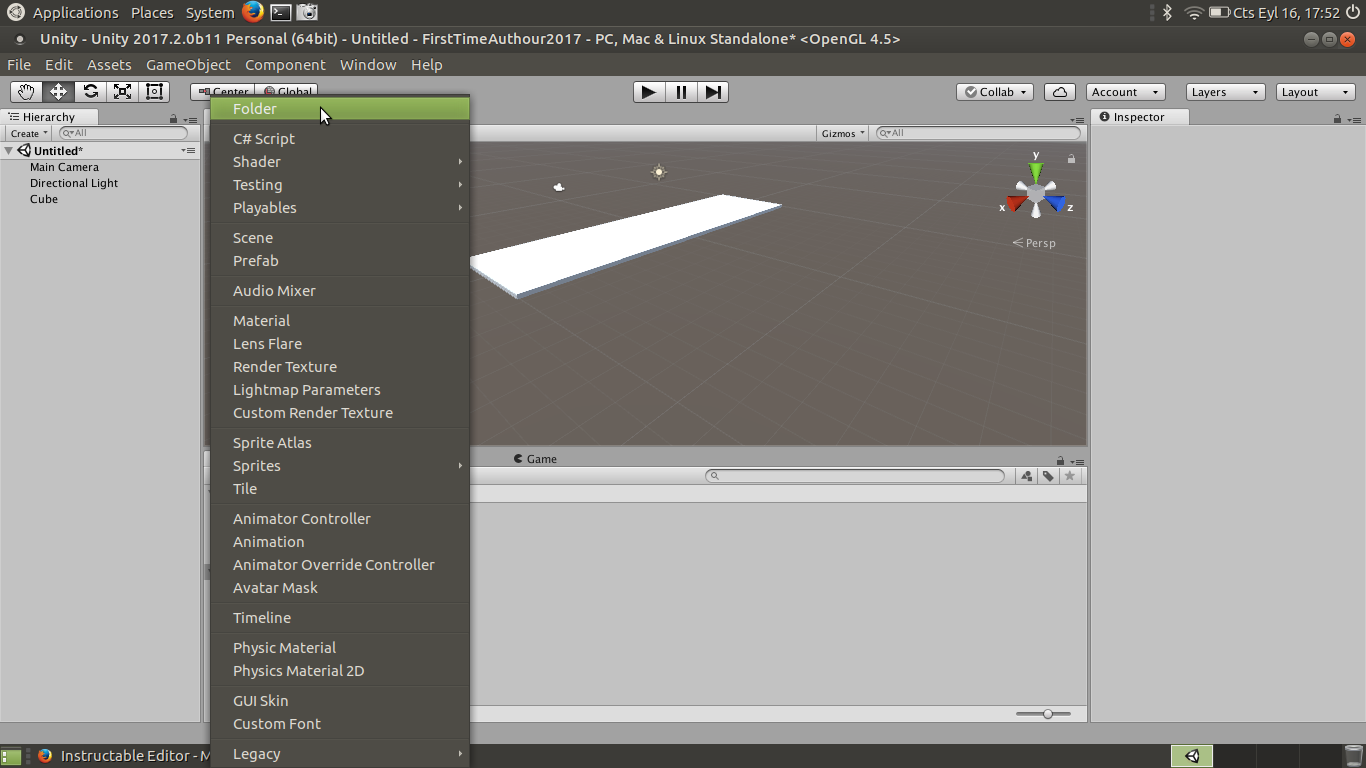Open the Layout dropdown
The image size is (1366, 768).
tap(1316, 92)
